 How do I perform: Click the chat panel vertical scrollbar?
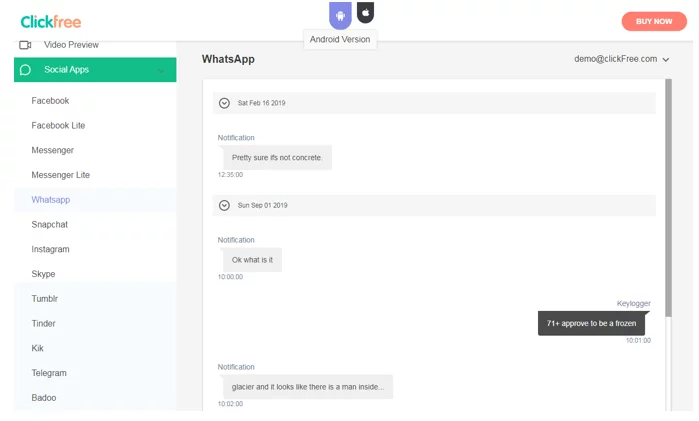(x=668, y=198)
